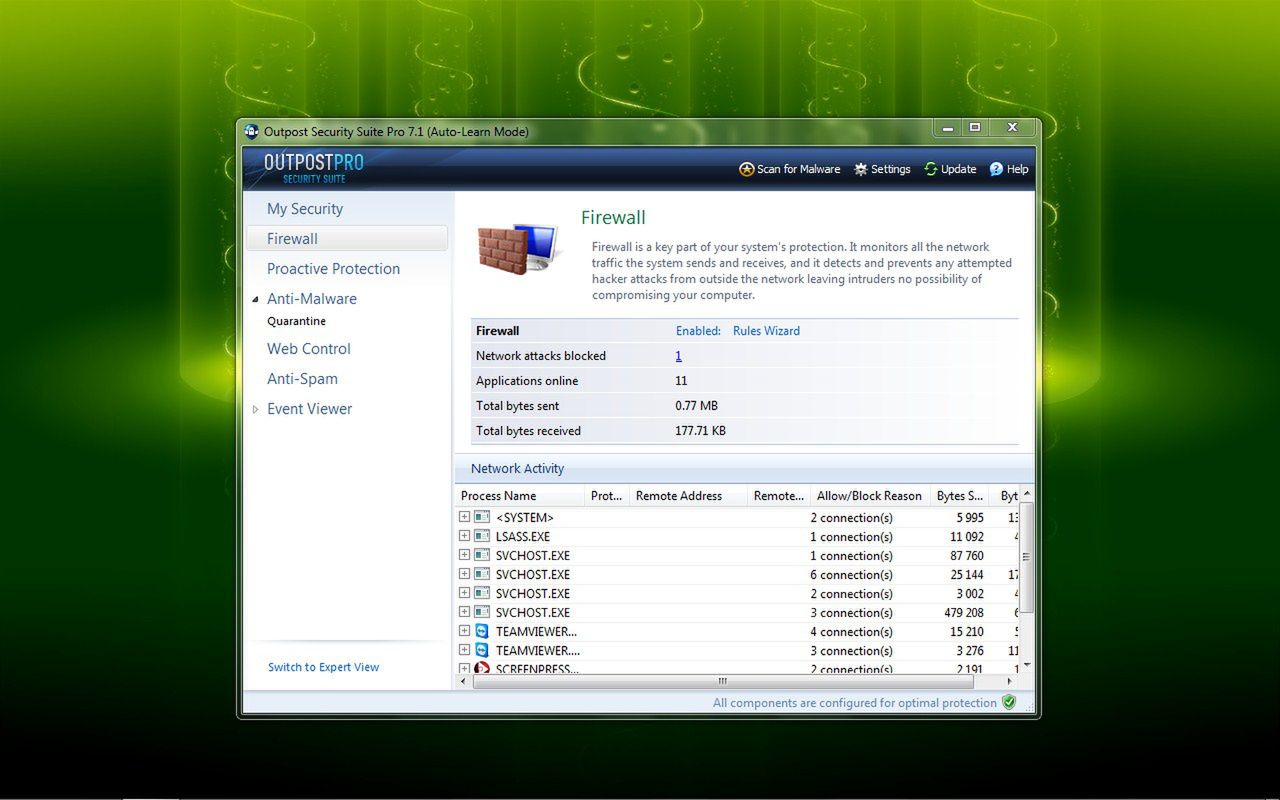Screen dimensions: 1280x800
Task: Click the TeamViewer icon with 3 connections
Action: 482,650
